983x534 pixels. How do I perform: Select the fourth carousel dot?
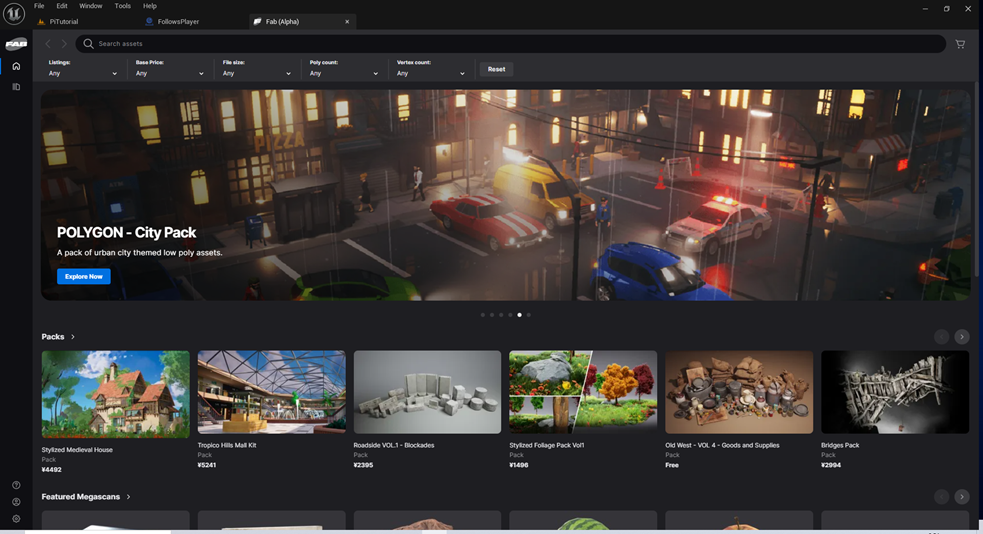point(510,315)
